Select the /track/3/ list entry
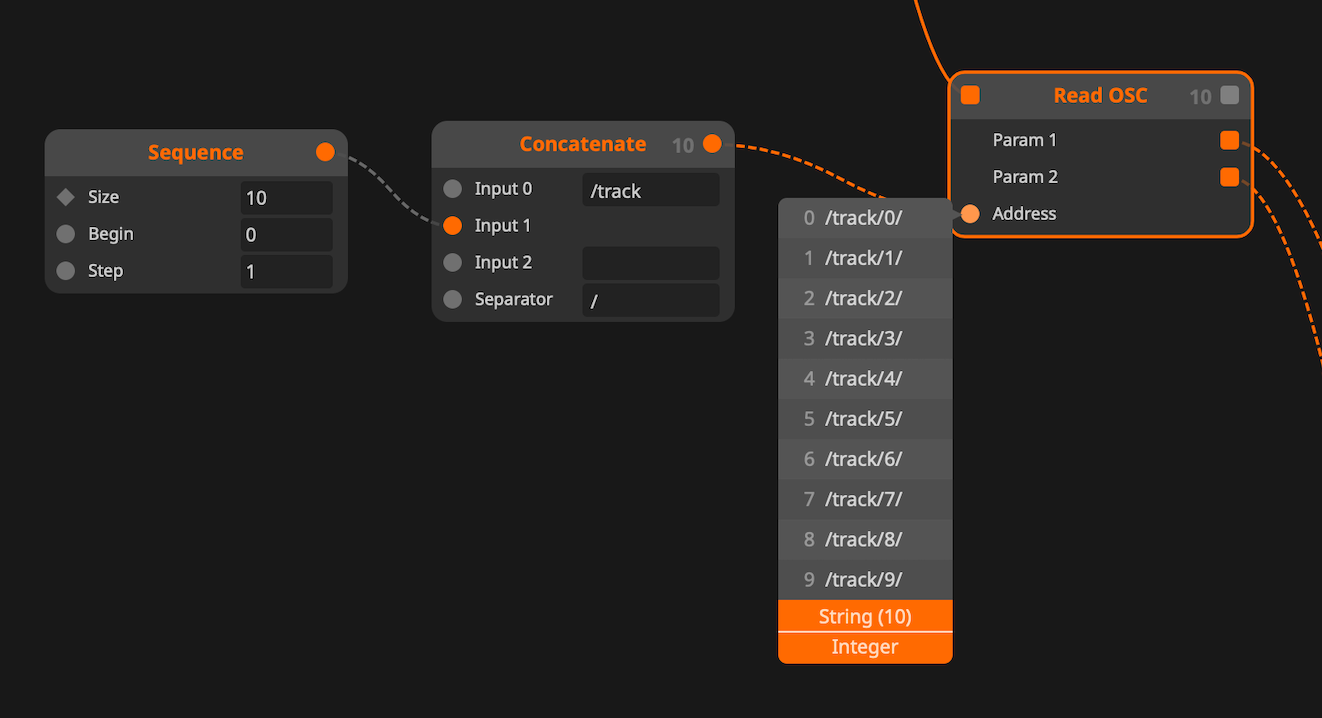Screen dimensions: 1322x718 (x=865, y=339)
